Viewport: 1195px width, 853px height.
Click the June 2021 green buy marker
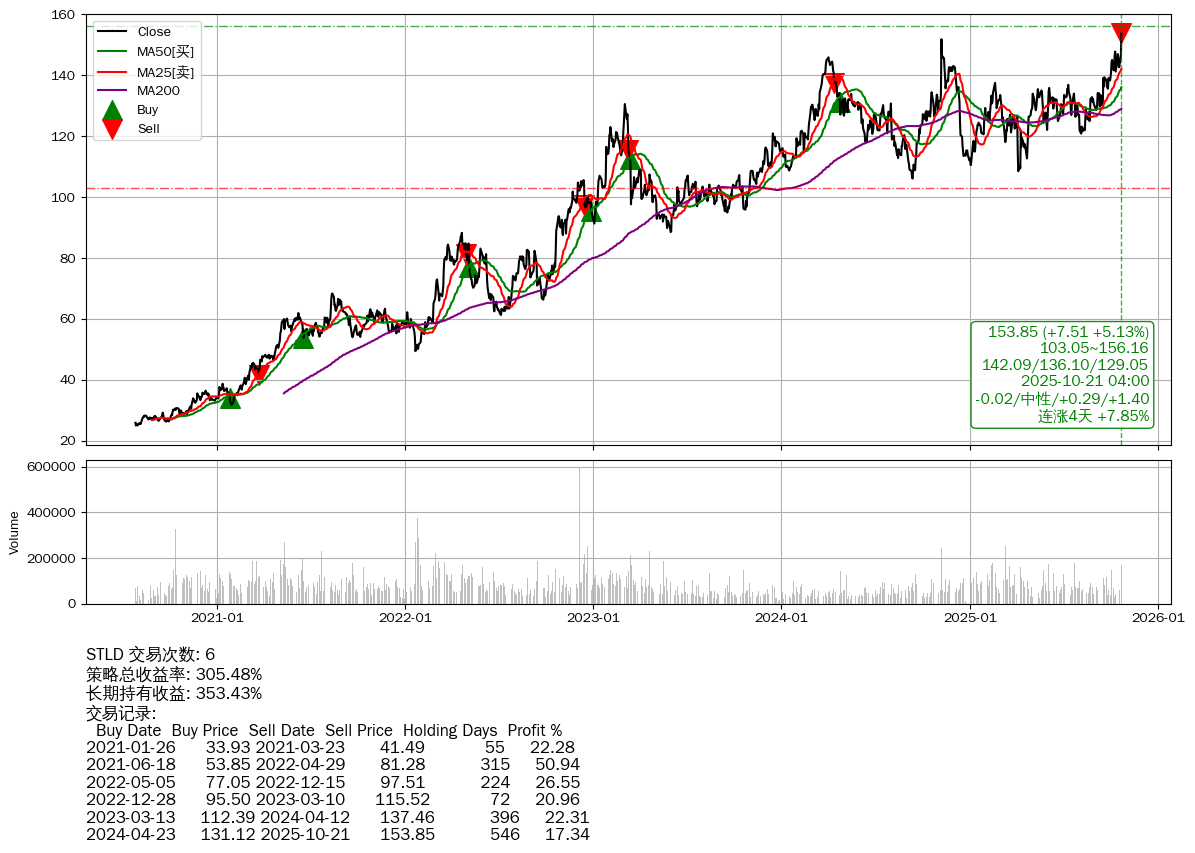pos(303,339)
